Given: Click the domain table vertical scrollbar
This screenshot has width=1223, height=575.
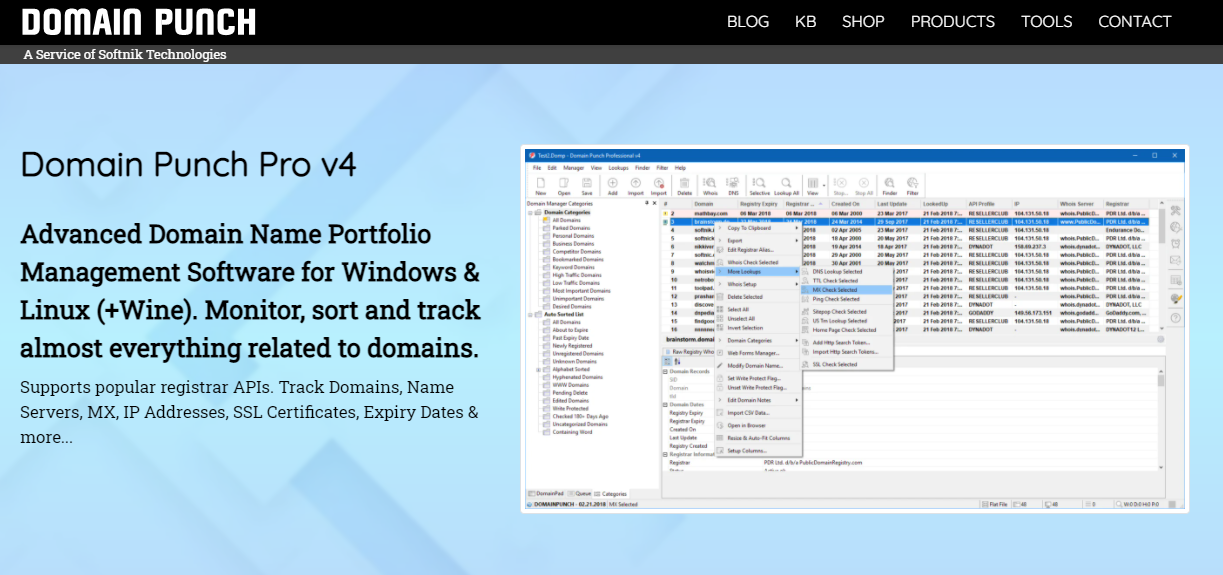Looking at the screenshot, I should click(x=1162, y=265).
